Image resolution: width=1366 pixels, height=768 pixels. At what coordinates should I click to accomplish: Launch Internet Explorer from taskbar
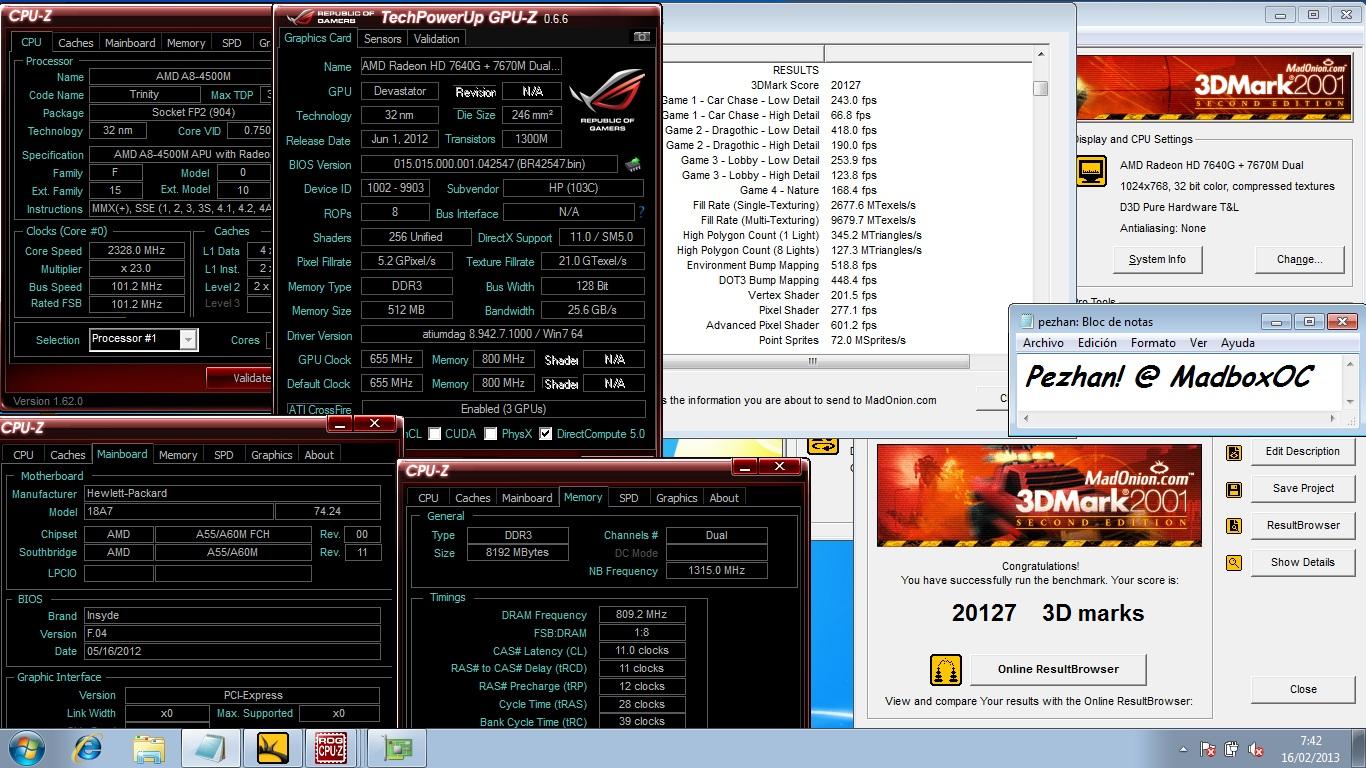tap(88, 748)
